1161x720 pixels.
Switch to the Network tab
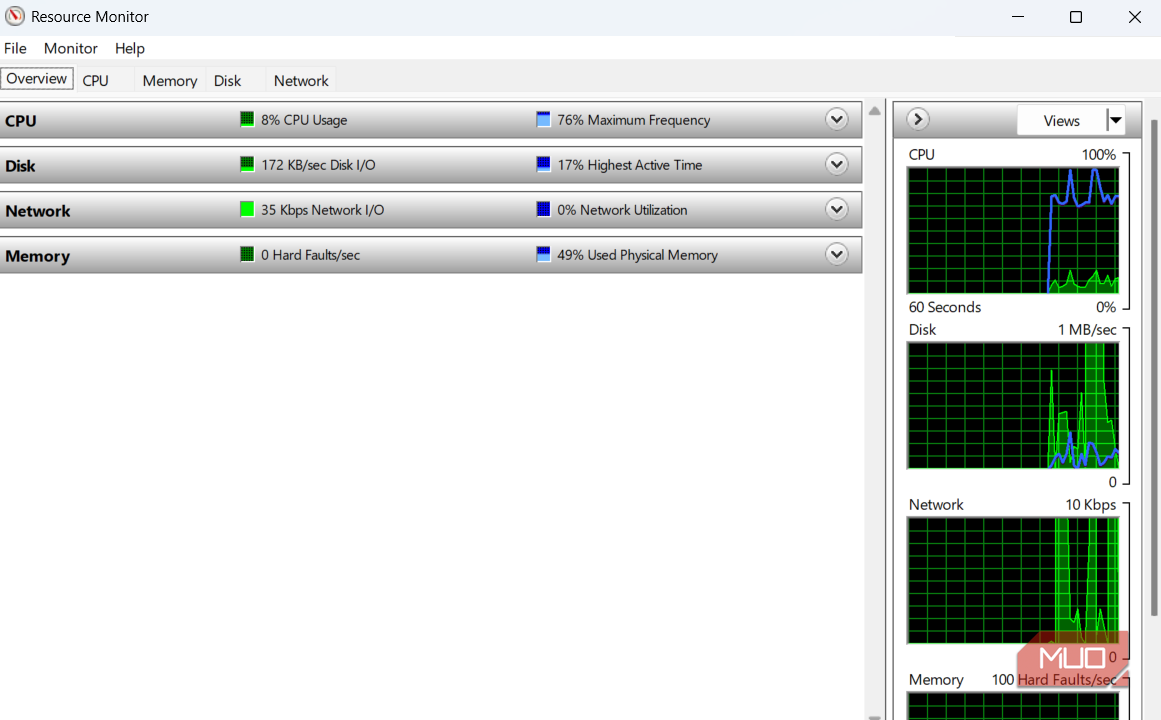tap(301, 81)
